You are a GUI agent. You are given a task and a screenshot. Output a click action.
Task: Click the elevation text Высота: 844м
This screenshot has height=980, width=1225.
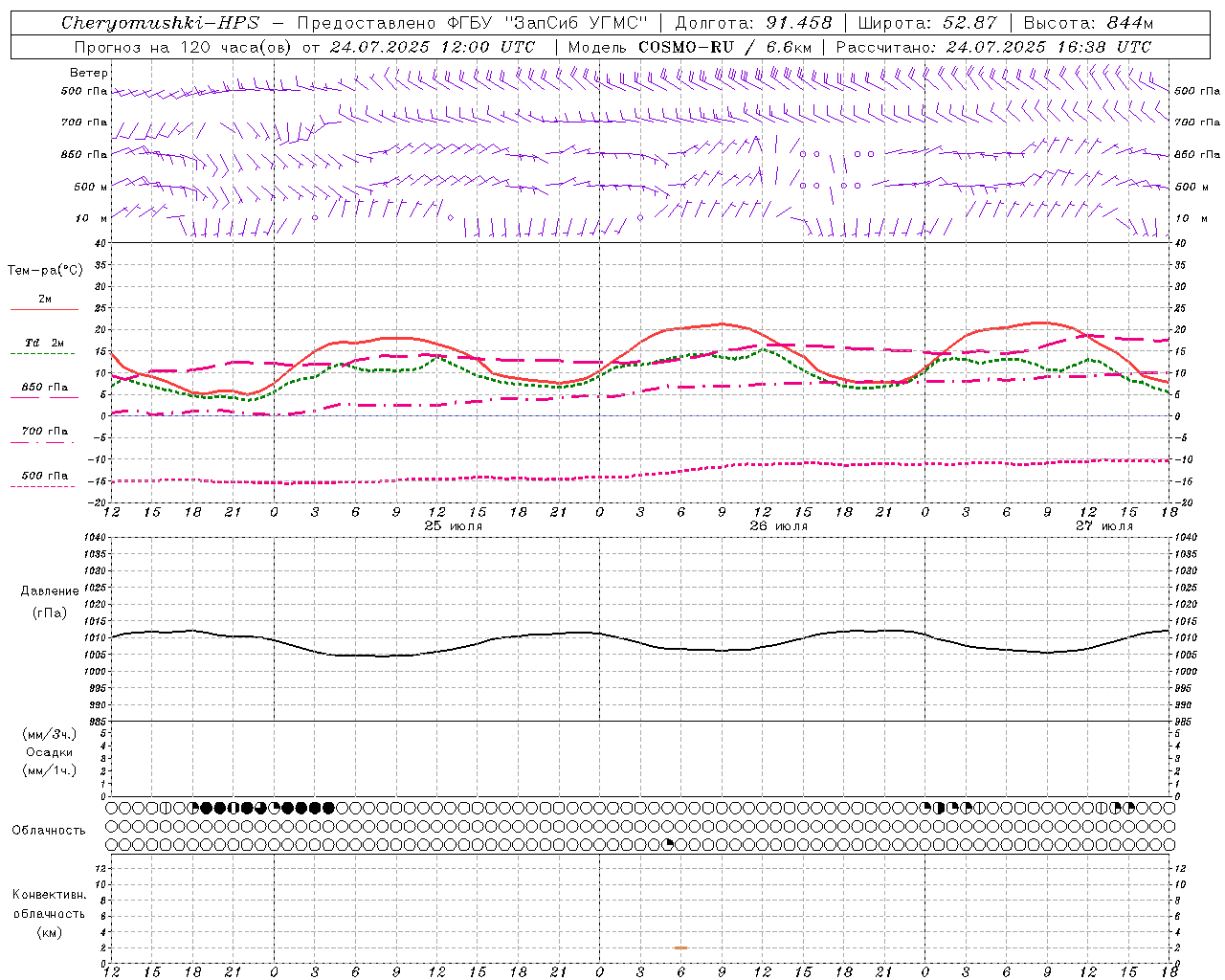[1088, 23]
